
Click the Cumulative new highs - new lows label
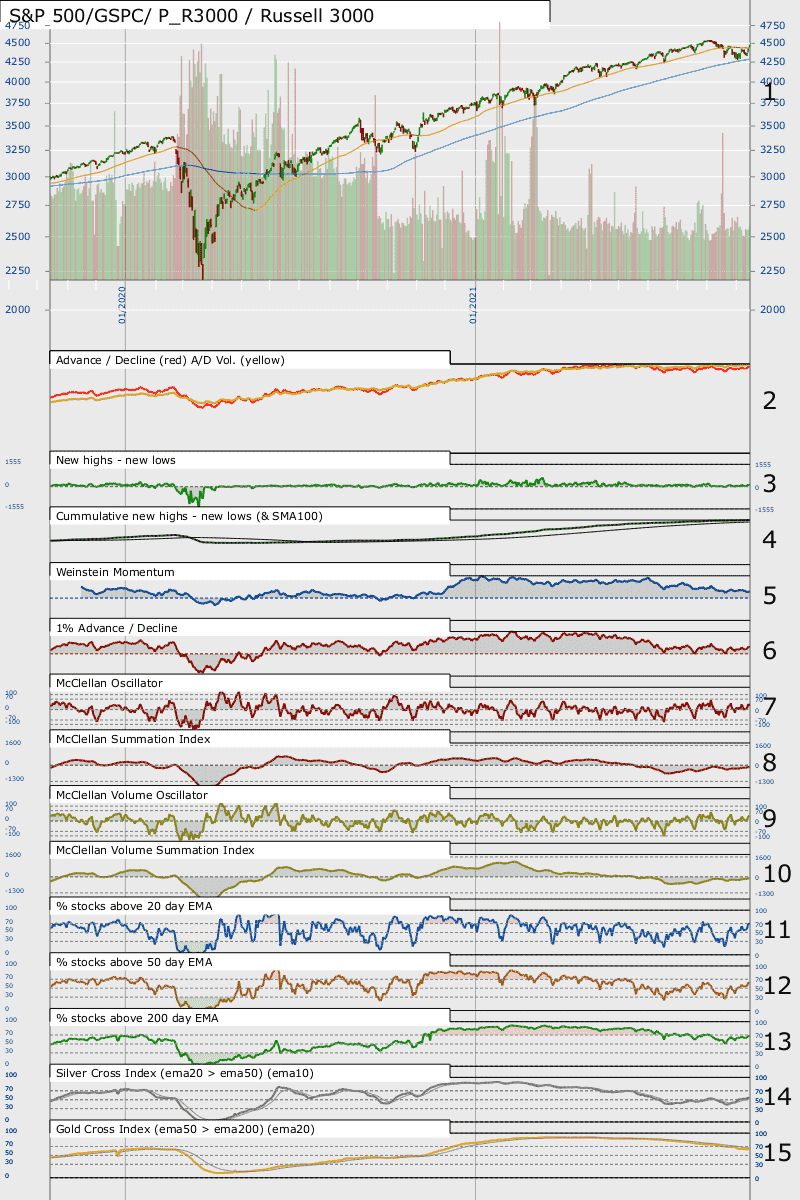189,516
